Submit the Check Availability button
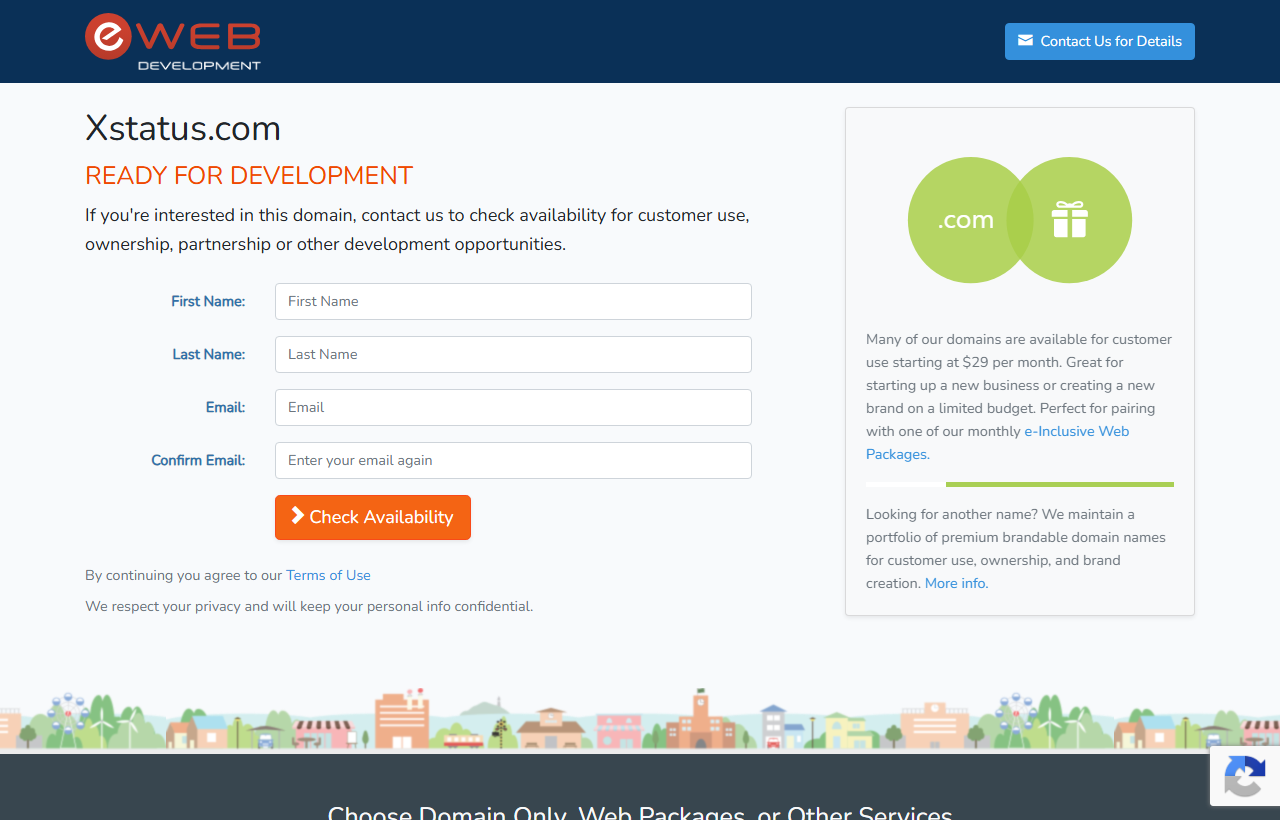 [373, 517]
